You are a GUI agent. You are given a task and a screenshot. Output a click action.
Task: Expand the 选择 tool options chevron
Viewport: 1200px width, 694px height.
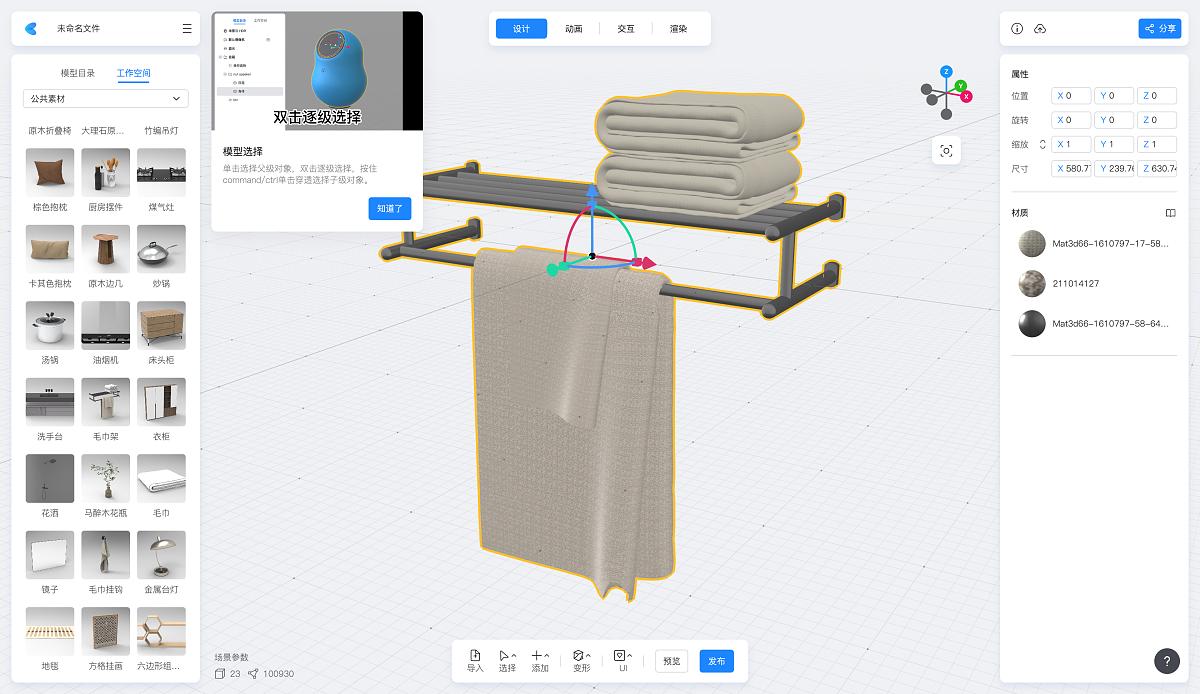pyautogui.click(x=514, y=653)
